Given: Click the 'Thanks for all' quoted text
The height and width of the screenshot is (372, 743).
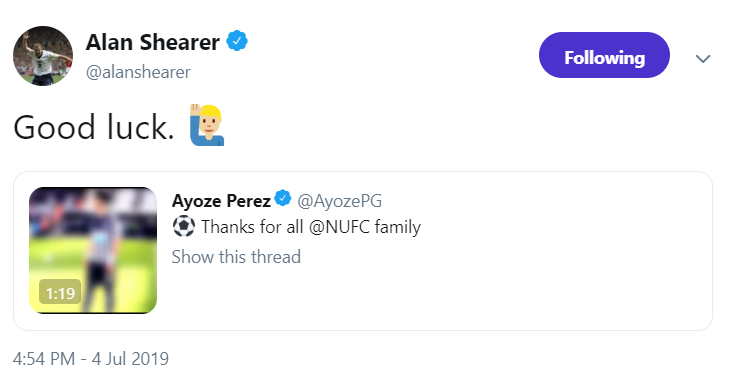Looking at the screenshot, I should (252, 227).
